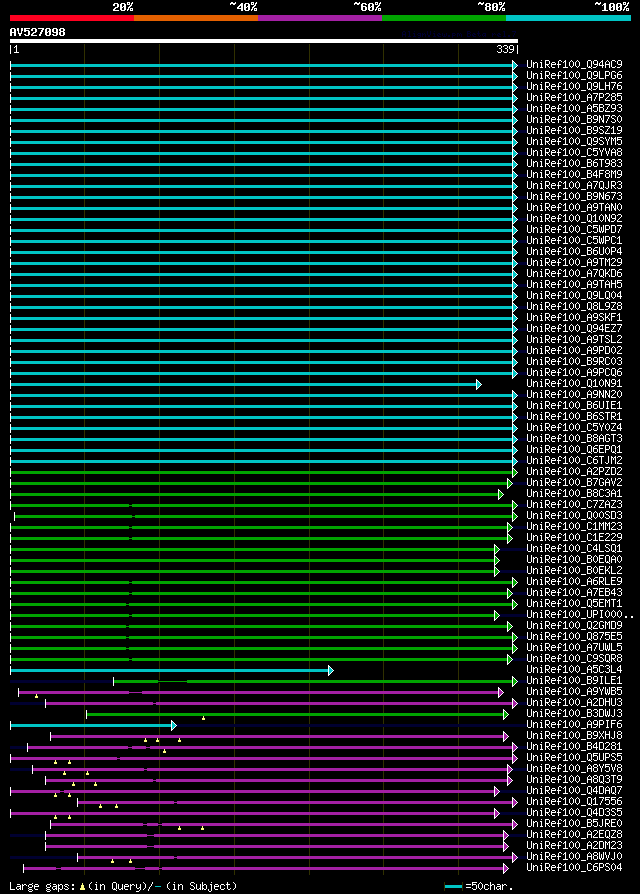Click the arrowhead ending the UniRef100_UPI000.. bar

pyautogui.click(x=497, y=615)
